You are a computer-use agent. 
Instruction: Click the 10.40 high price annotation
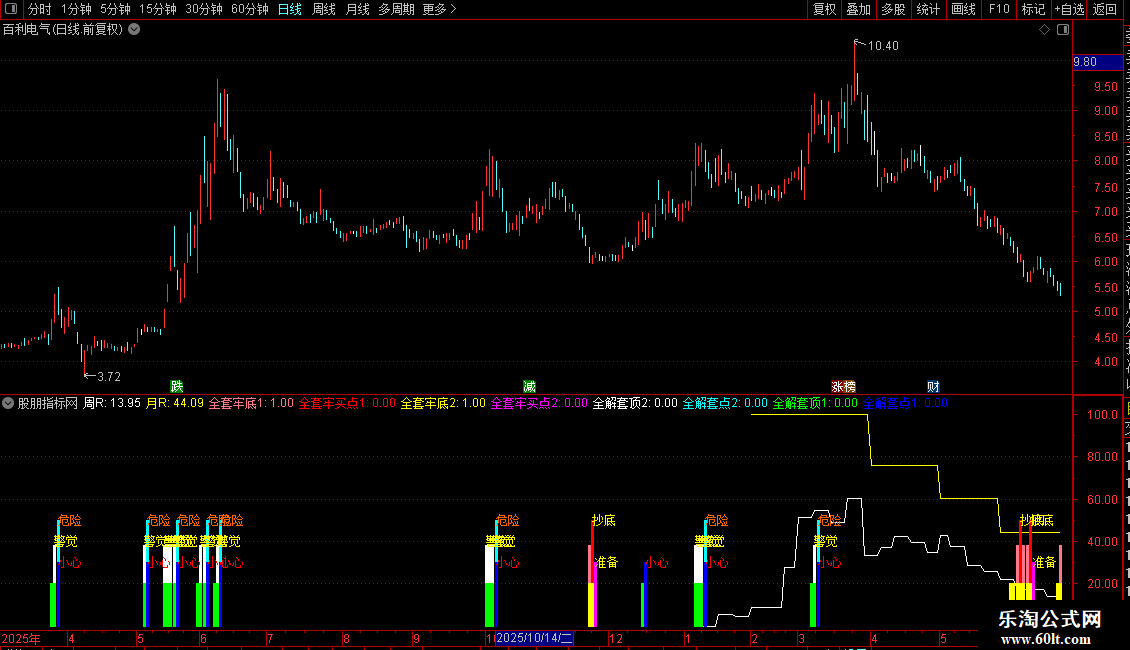click(883, 46)
